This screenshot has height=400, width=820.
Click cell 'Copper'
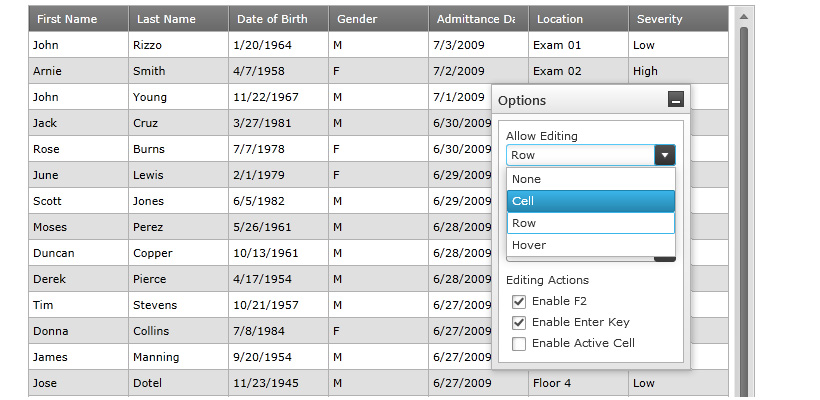(178, 253)
